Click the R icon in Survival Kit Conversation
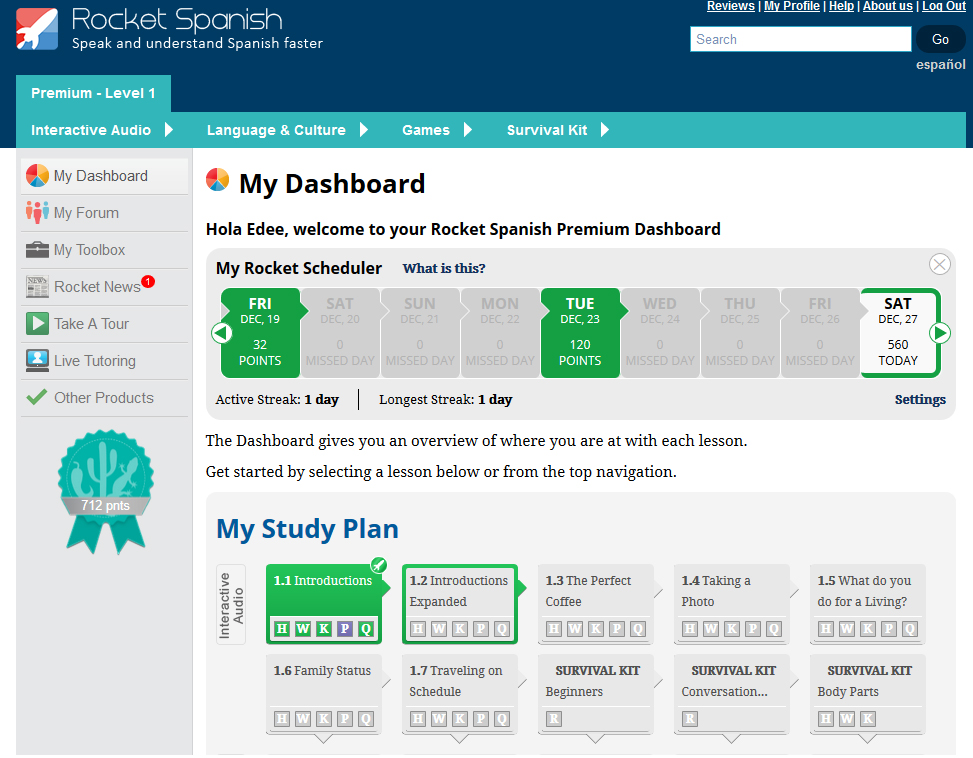Image resolution: width=973 pixels, height=758 pixels. pyautogui.click(x=690, y=719)
